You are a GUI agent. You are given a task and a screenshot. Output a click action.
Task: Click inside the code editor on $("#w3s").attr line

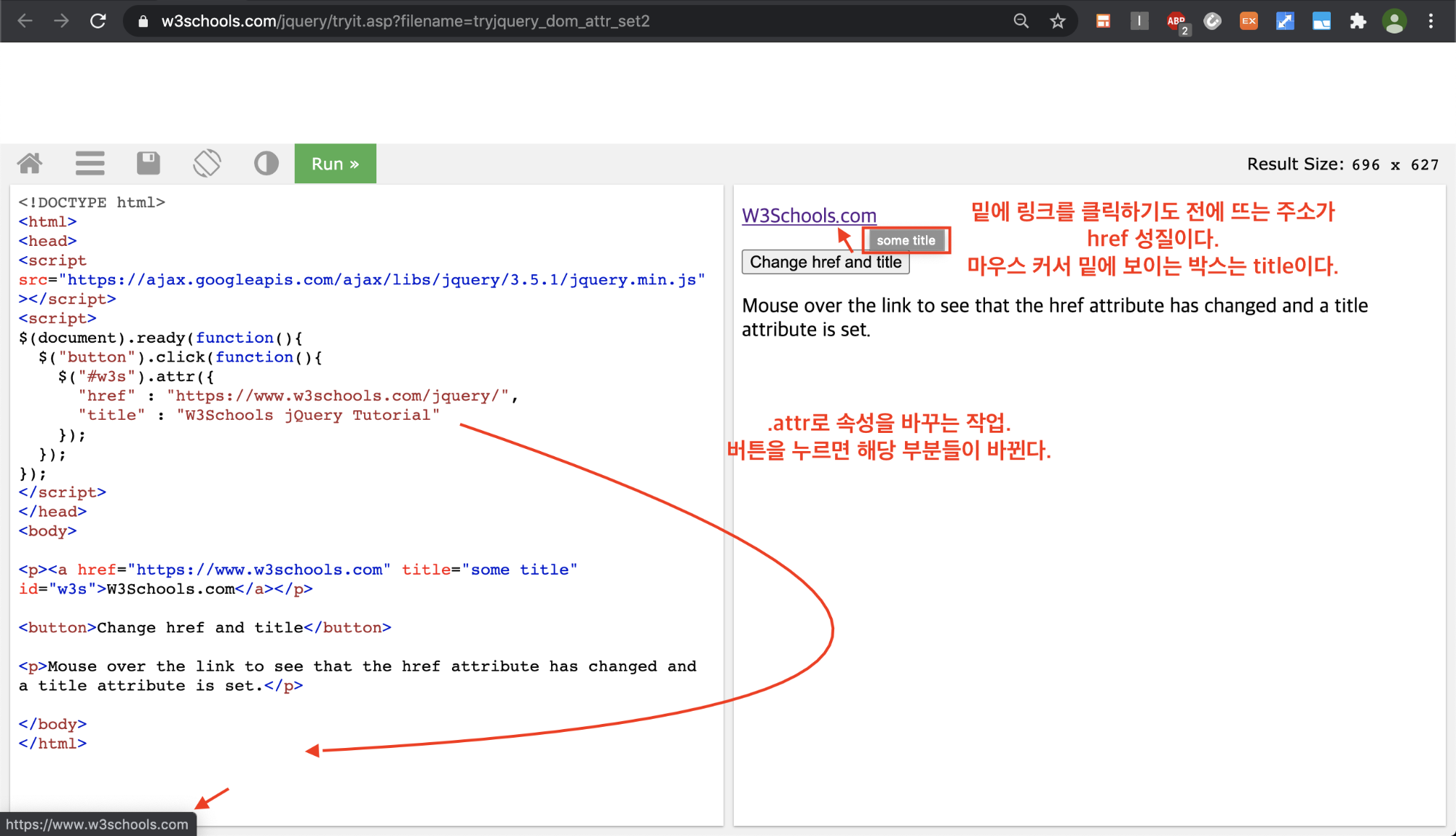(136, 376)
